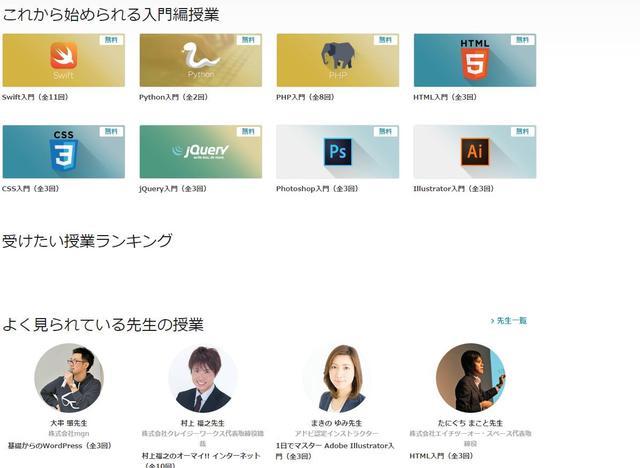Open the CSS入門（全3回）title link
Screen dimensions: 640x468
(x=31, y=189)
